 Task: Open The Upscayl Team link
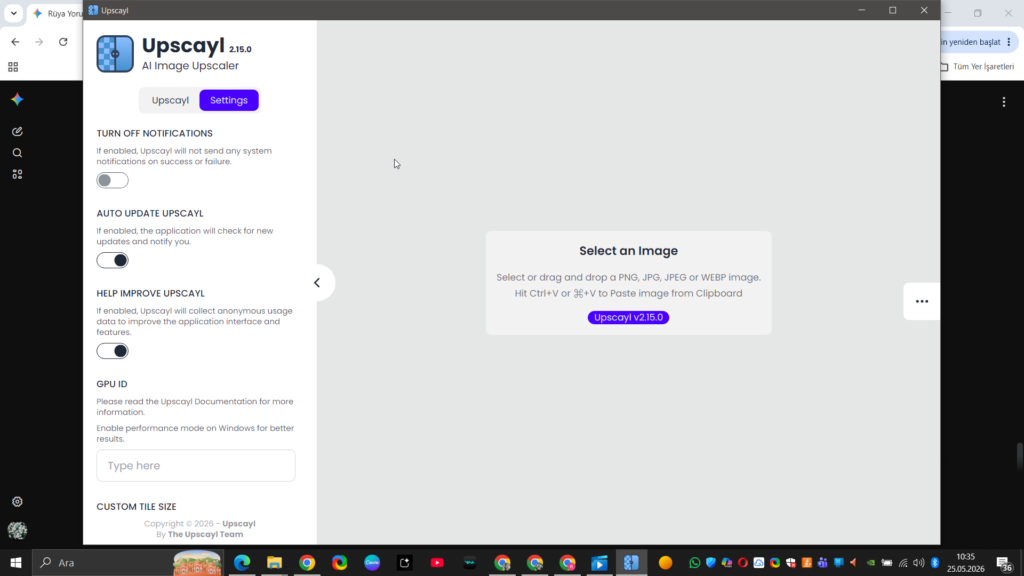click(x=205, y=534)
